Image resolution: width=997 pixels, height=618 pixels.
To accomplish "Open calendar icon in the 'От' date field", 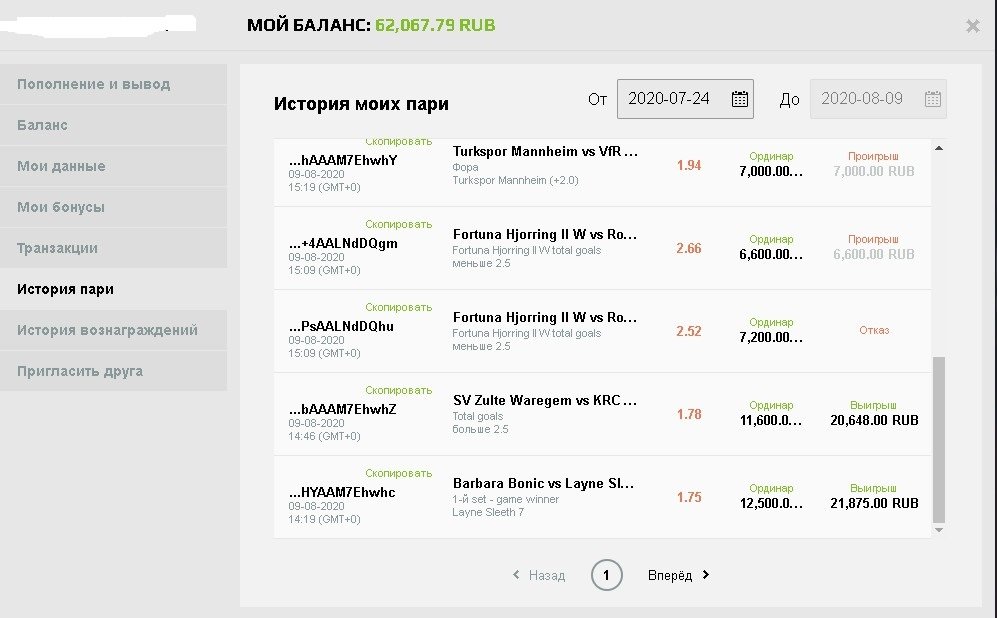I will (x=740, y=98).
